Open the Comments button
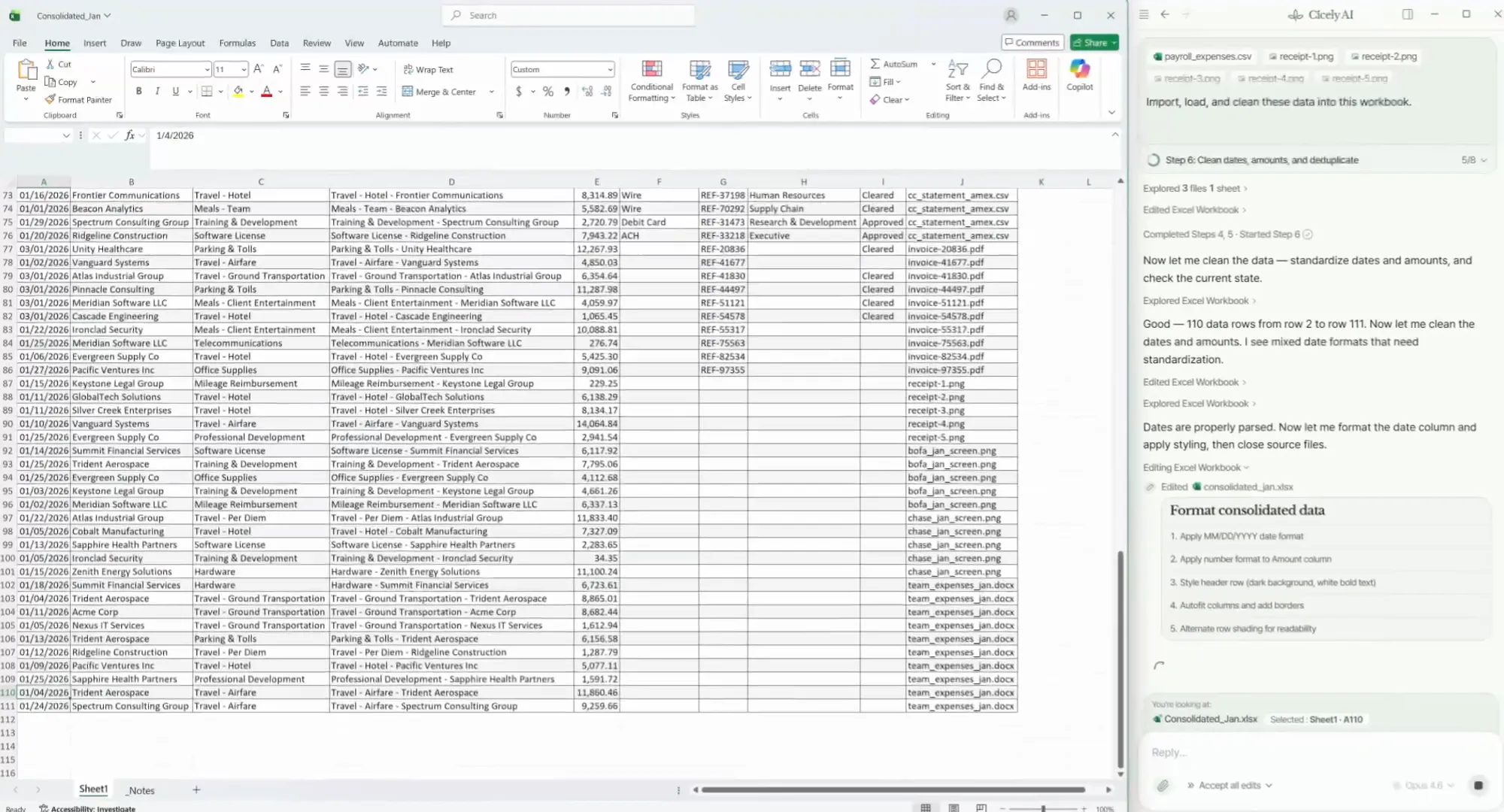Image resolution: width=1504 pixels, height=812 pixels. point(1032,42)
